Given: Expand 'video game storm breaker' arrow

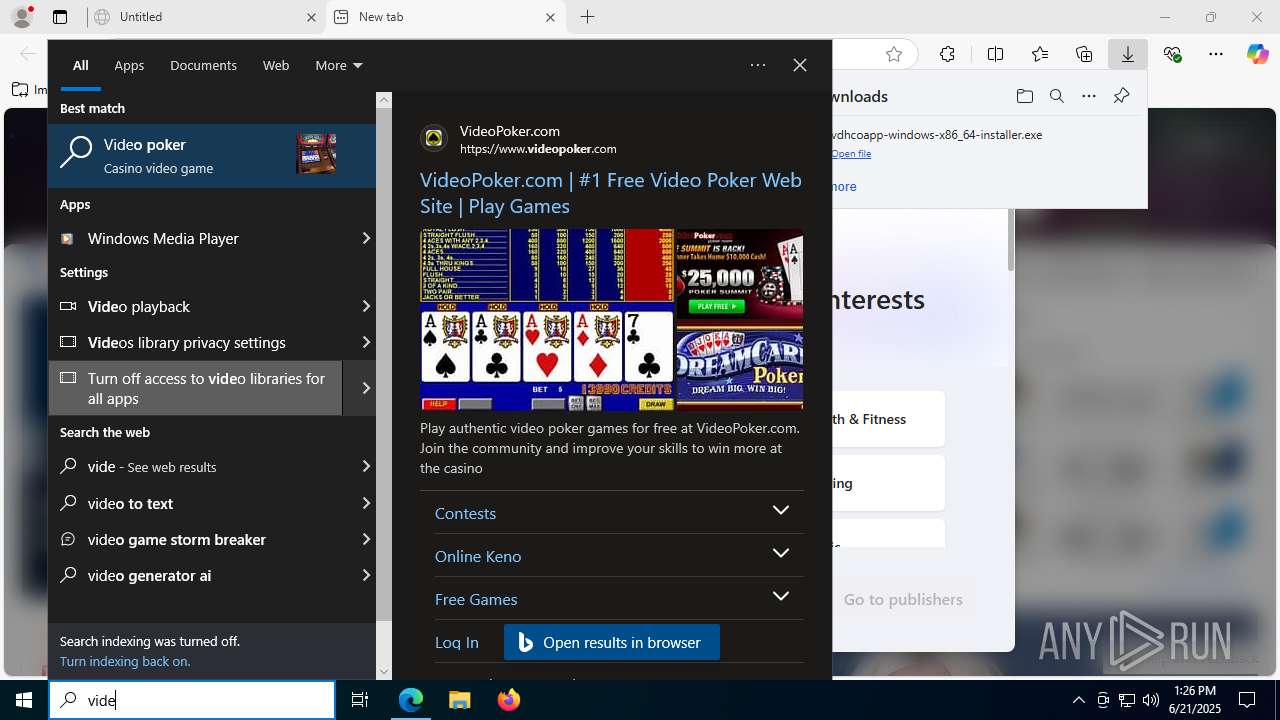Looking at the screenshot, I should [366, 539].
